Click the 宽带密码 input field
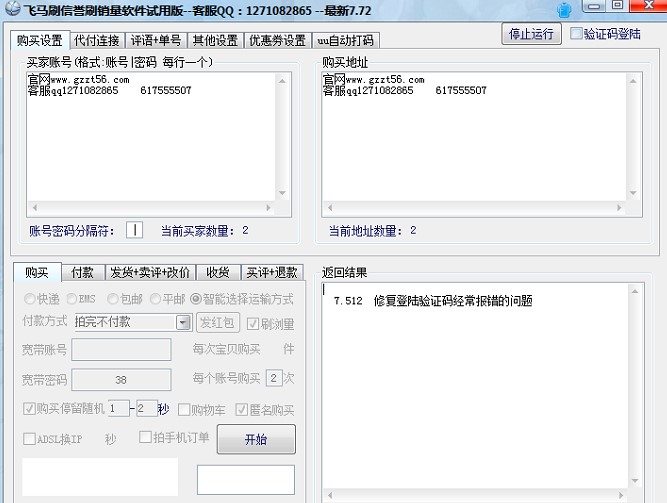The image size is (667, 503). [121, 380]
